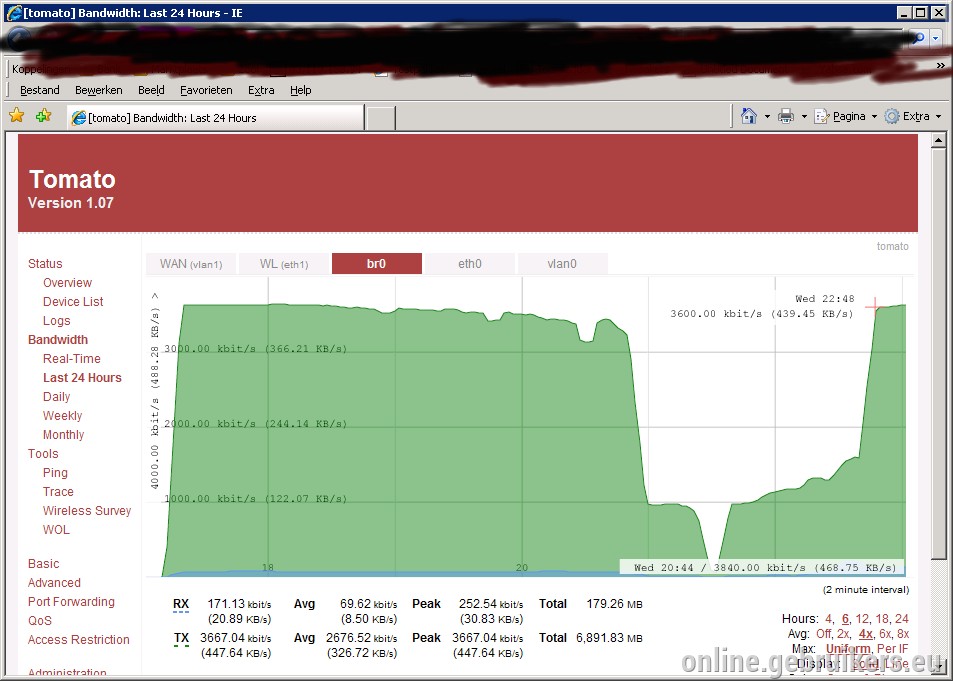Set averaging to 4x
953x681 pixels.
(865, 634)
